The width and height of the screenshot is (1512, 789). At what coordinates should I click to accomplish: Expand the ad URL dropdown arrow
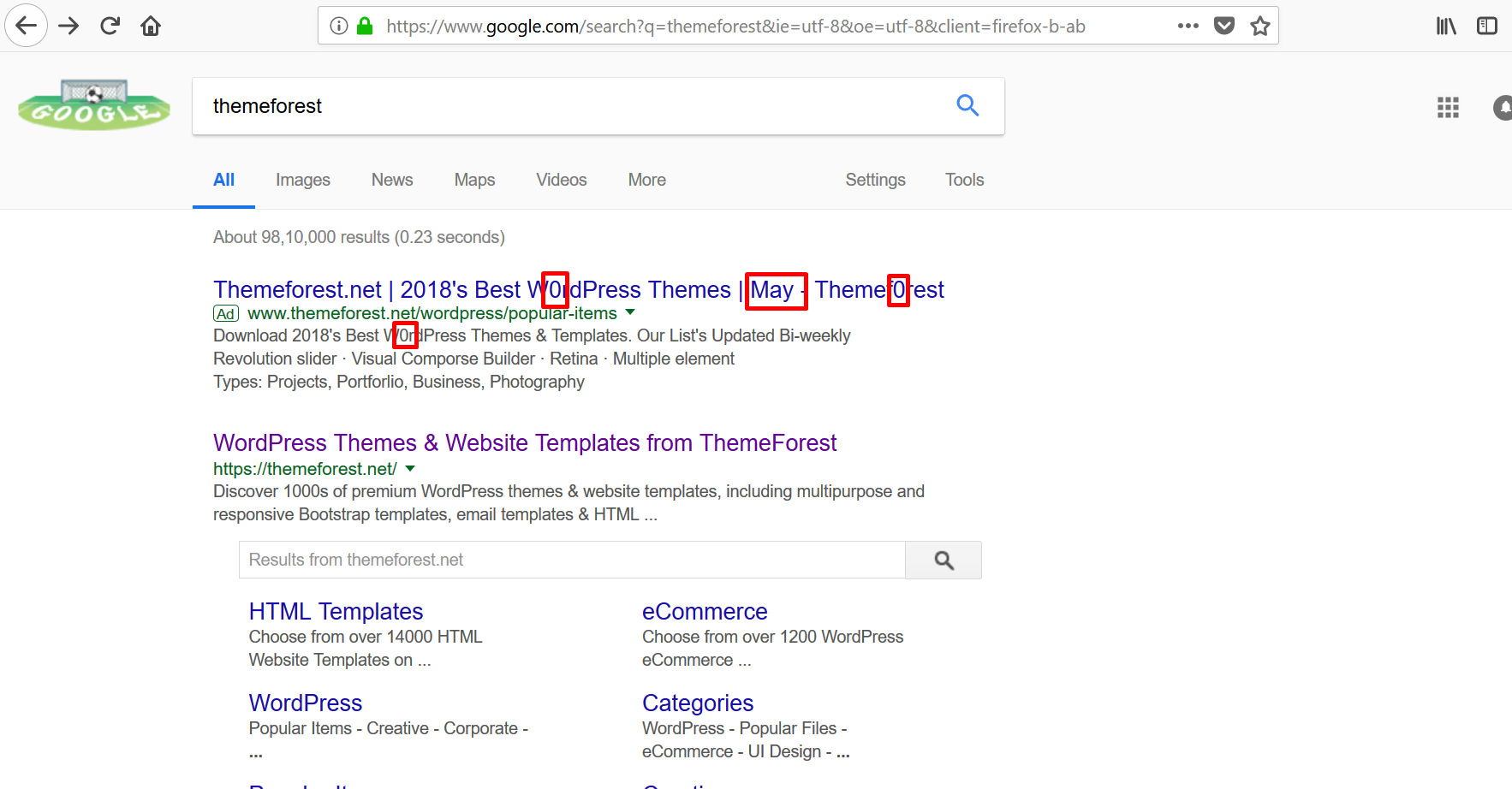tap(631, 312)
